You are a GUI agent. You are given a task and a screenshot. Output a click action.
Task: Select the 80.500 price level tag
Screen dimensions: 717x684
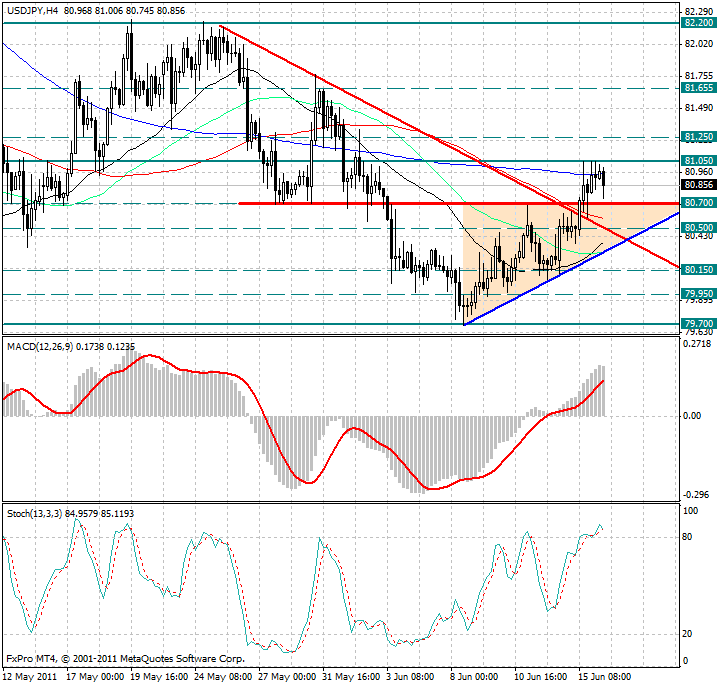(x=697, y=227)
